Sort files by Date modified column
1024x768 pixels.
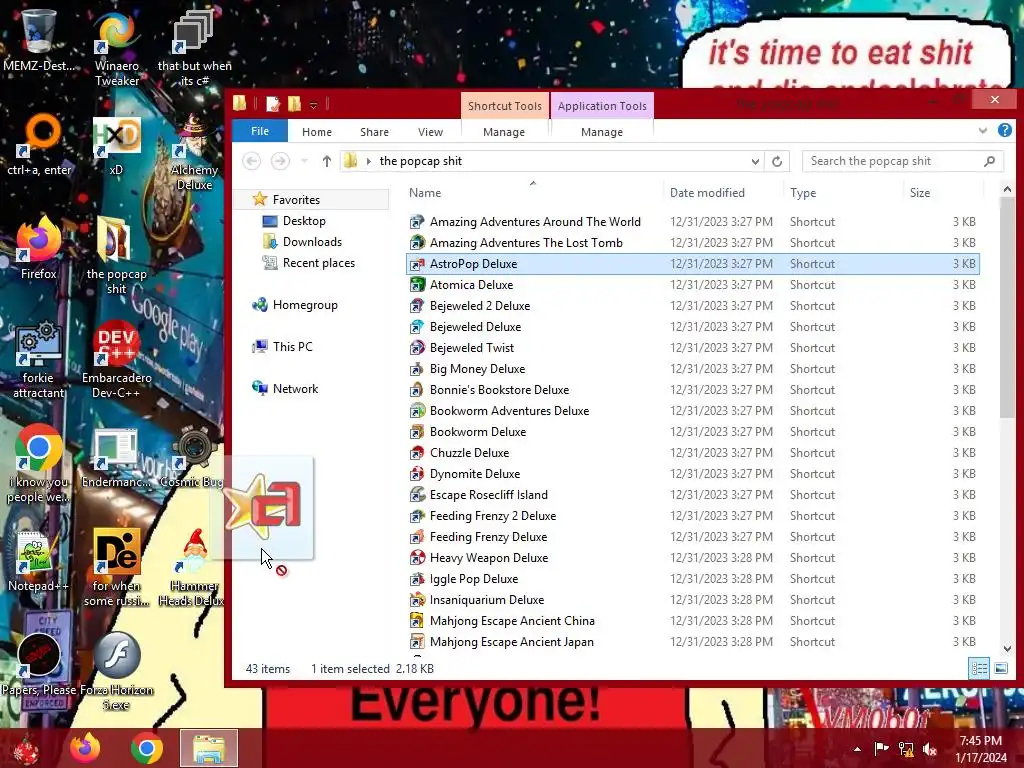click(722, 193)
